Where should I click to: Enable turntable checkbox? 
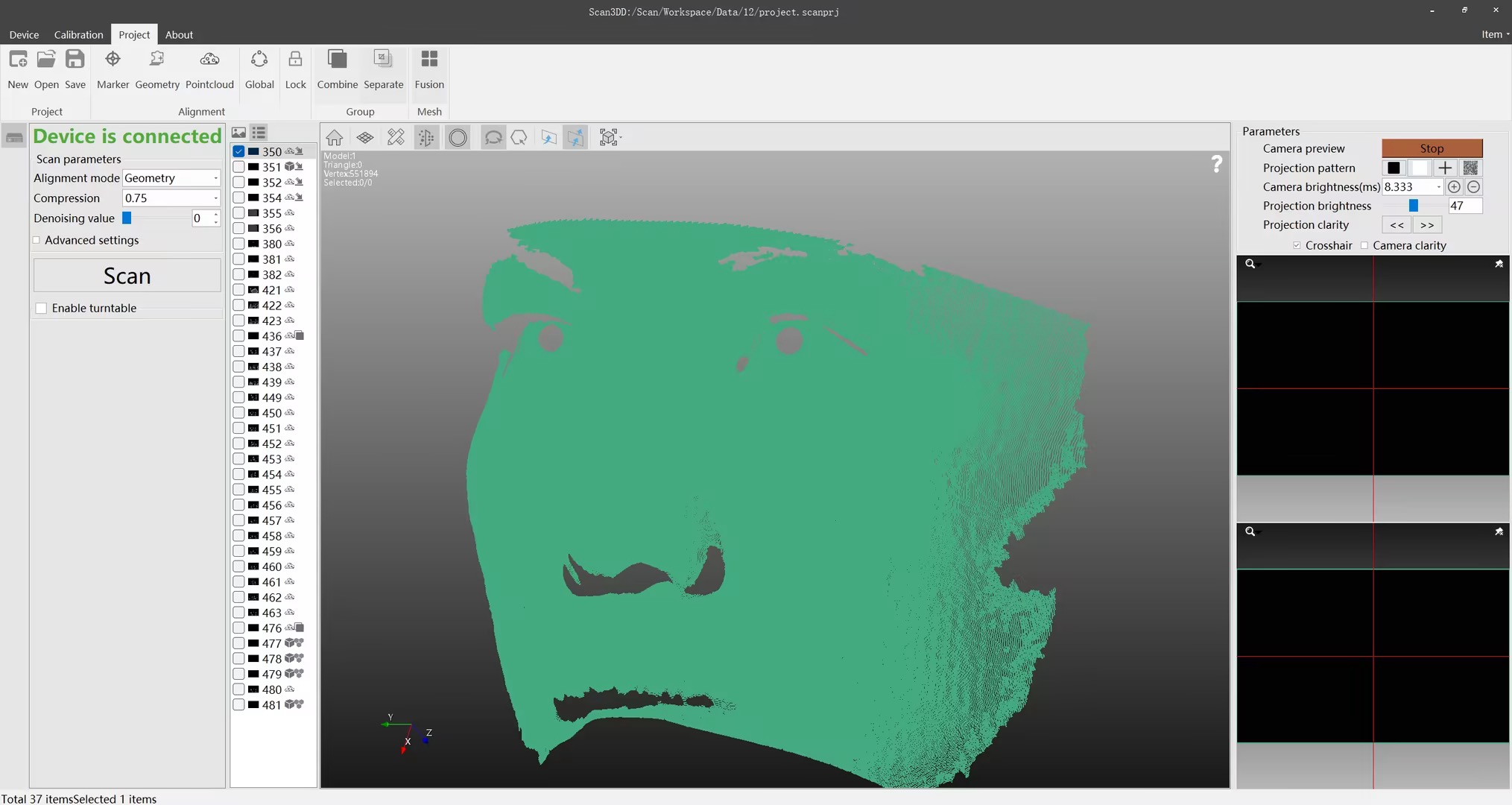(41, 308)
